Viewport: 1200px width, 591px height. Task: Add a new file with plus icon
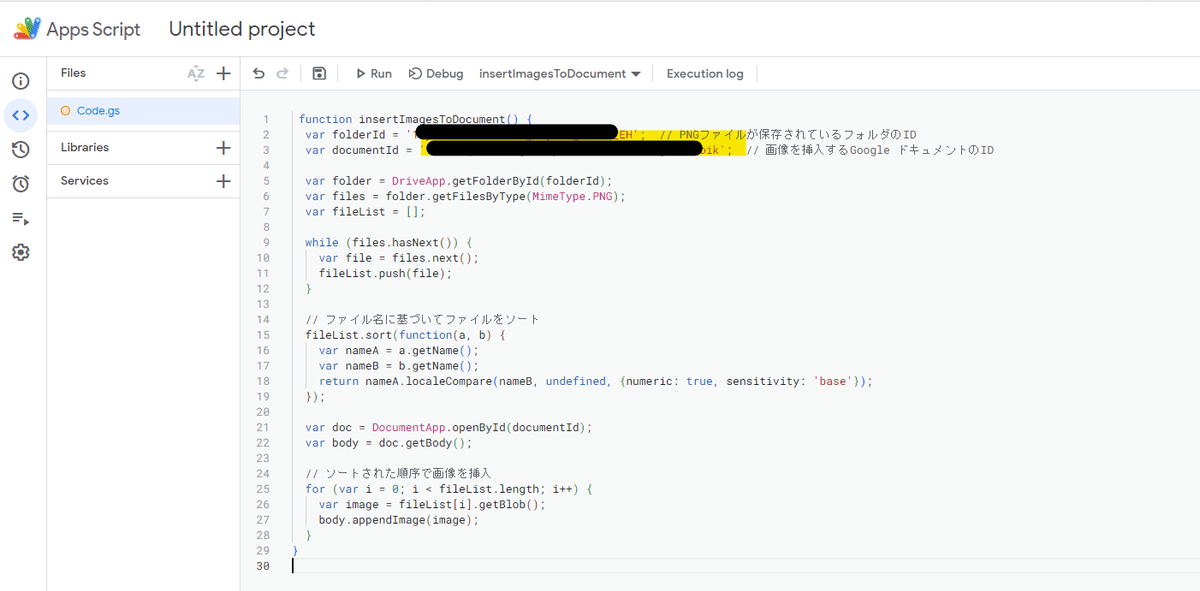tap(223, 73)
